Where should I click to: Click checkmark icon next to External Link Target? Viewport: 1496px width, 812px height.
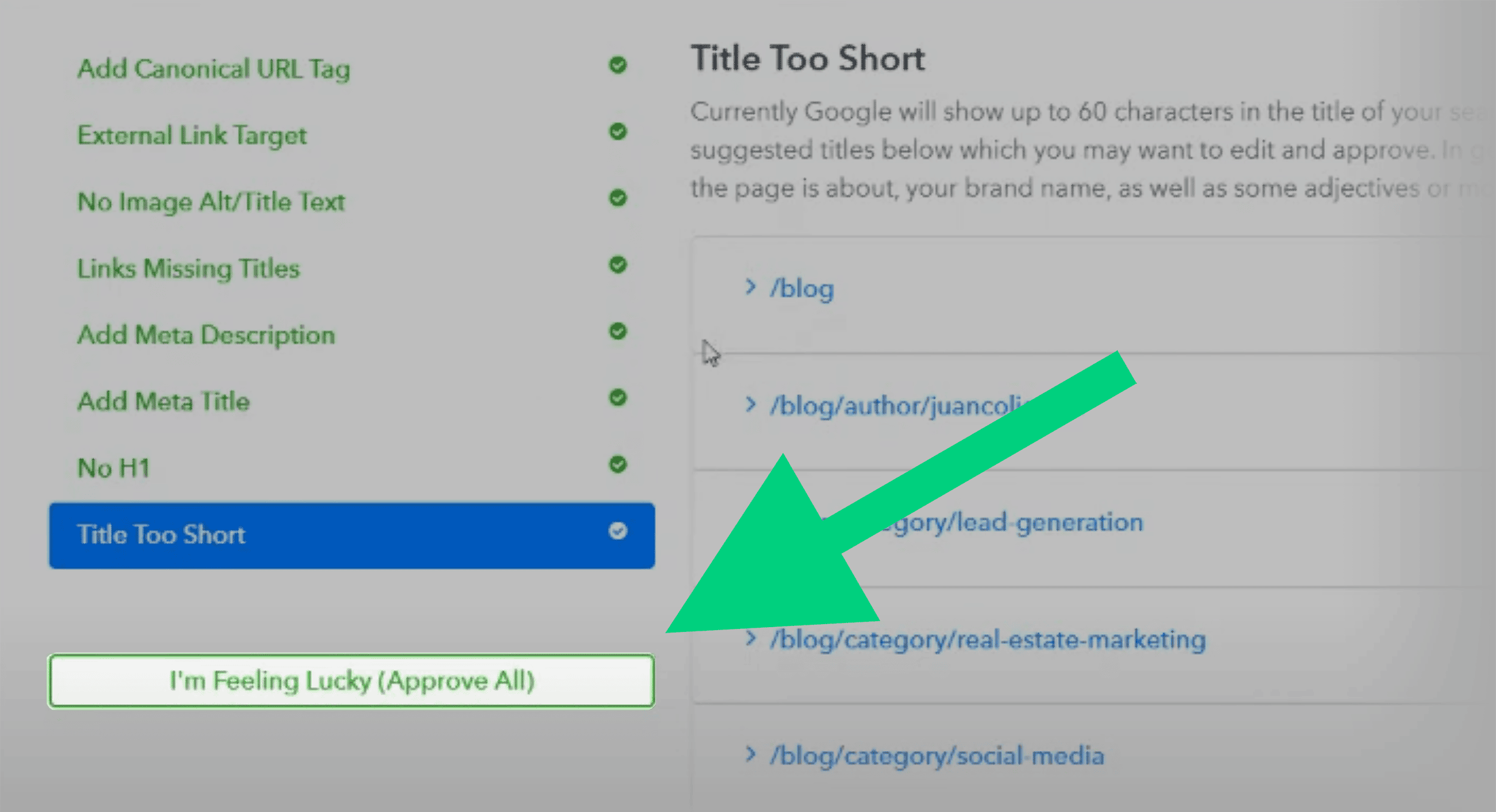pyautogui.click(x=618, y=131)
